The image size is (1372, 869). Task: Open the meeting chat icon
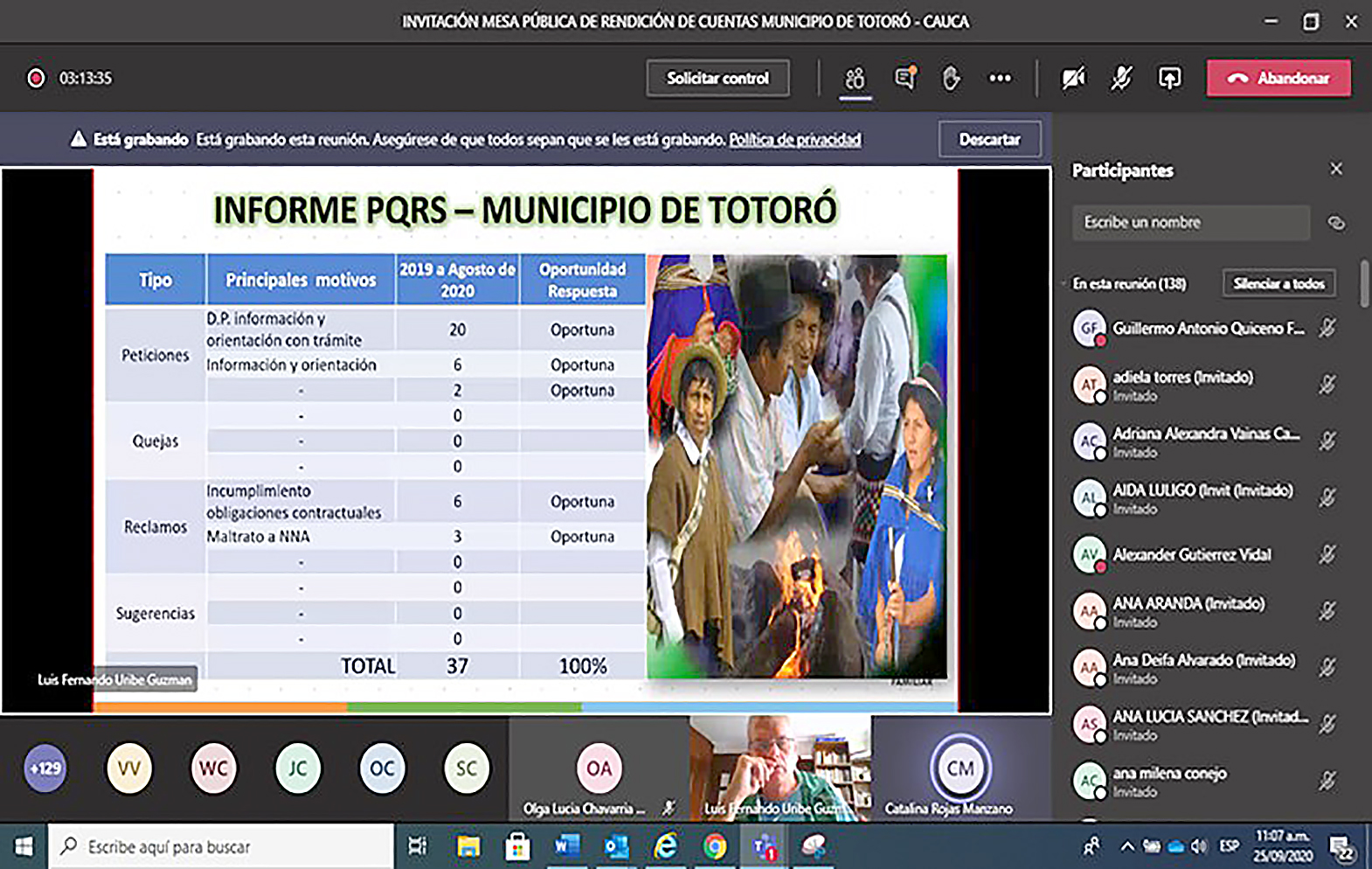click(x=905, y=79)
